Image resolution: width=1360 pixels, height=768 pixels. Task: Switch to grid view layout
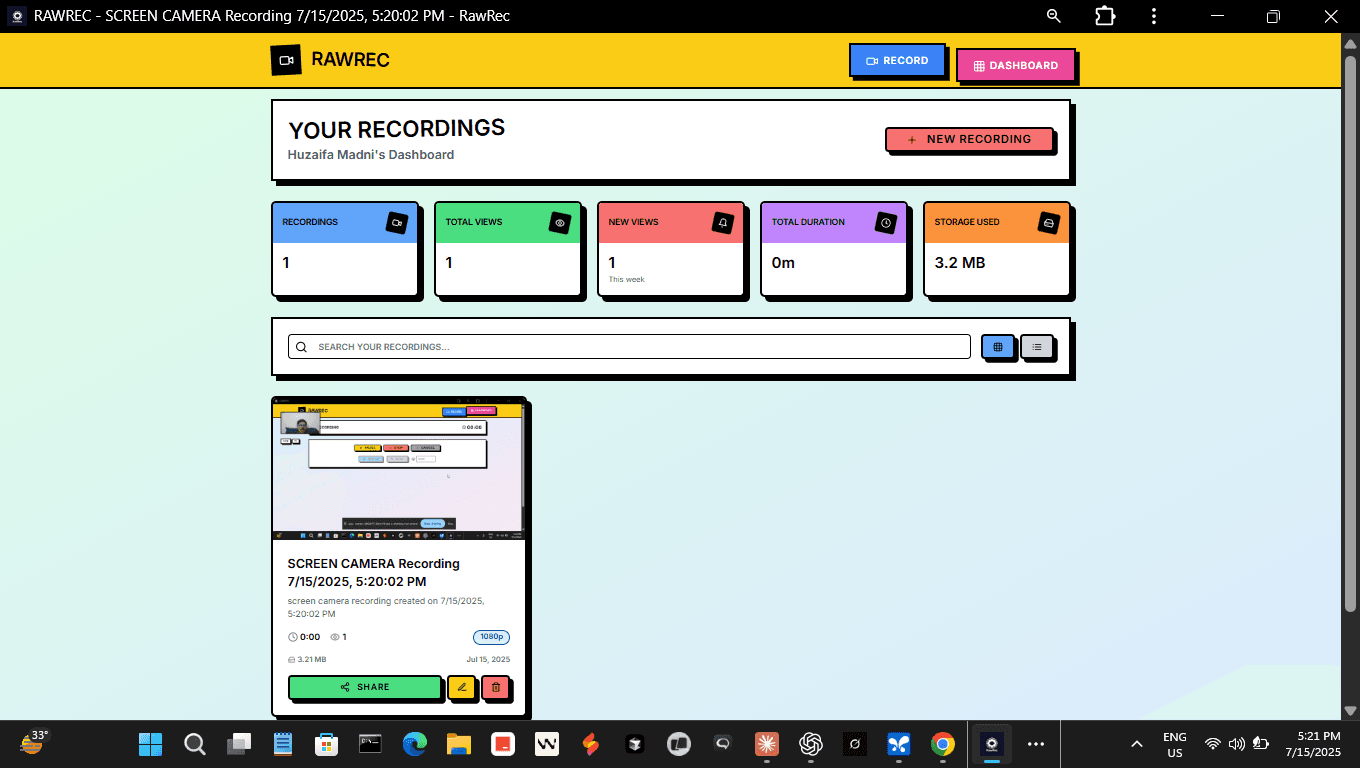997,347
